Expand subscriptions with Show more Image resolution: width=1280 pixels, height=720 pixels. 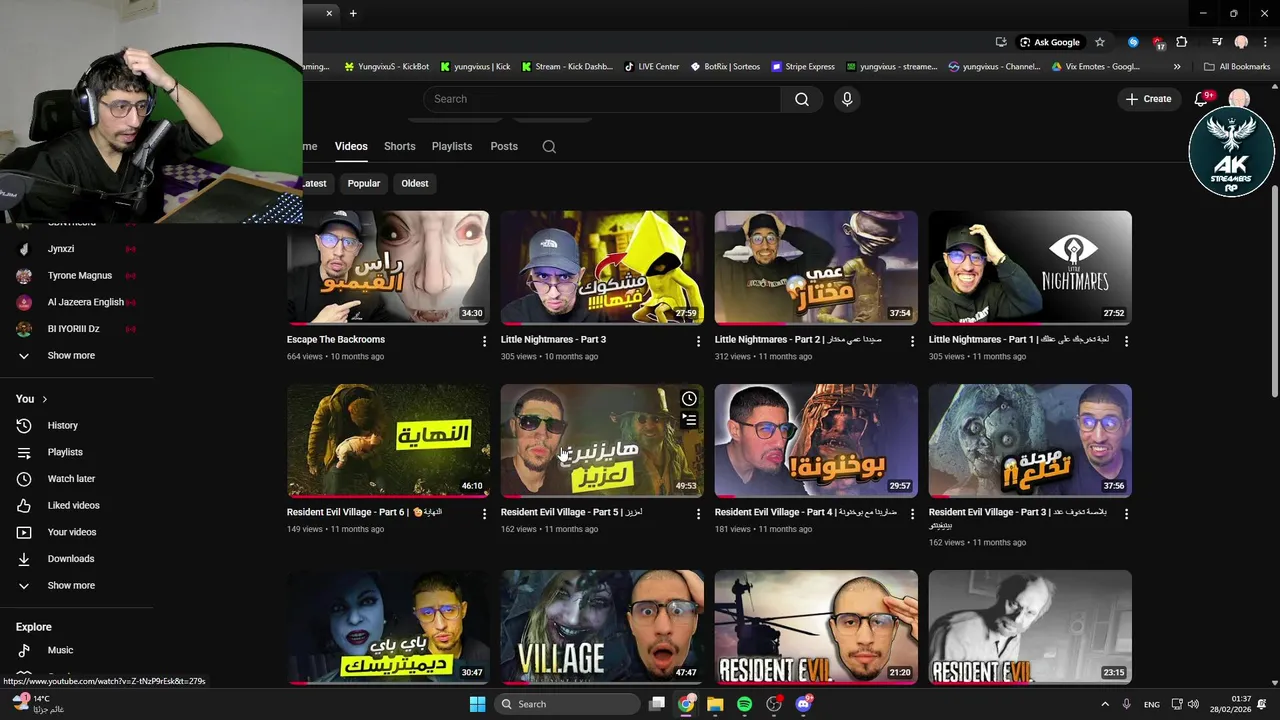(71, 356)
